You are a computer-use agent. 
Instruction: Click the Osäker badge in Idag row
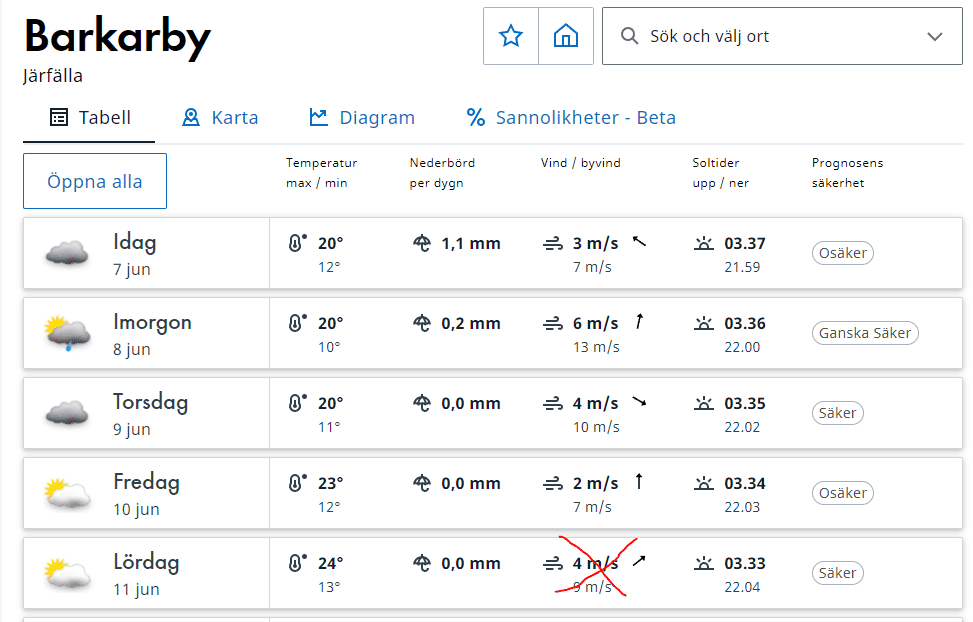[x=843, y=253]
